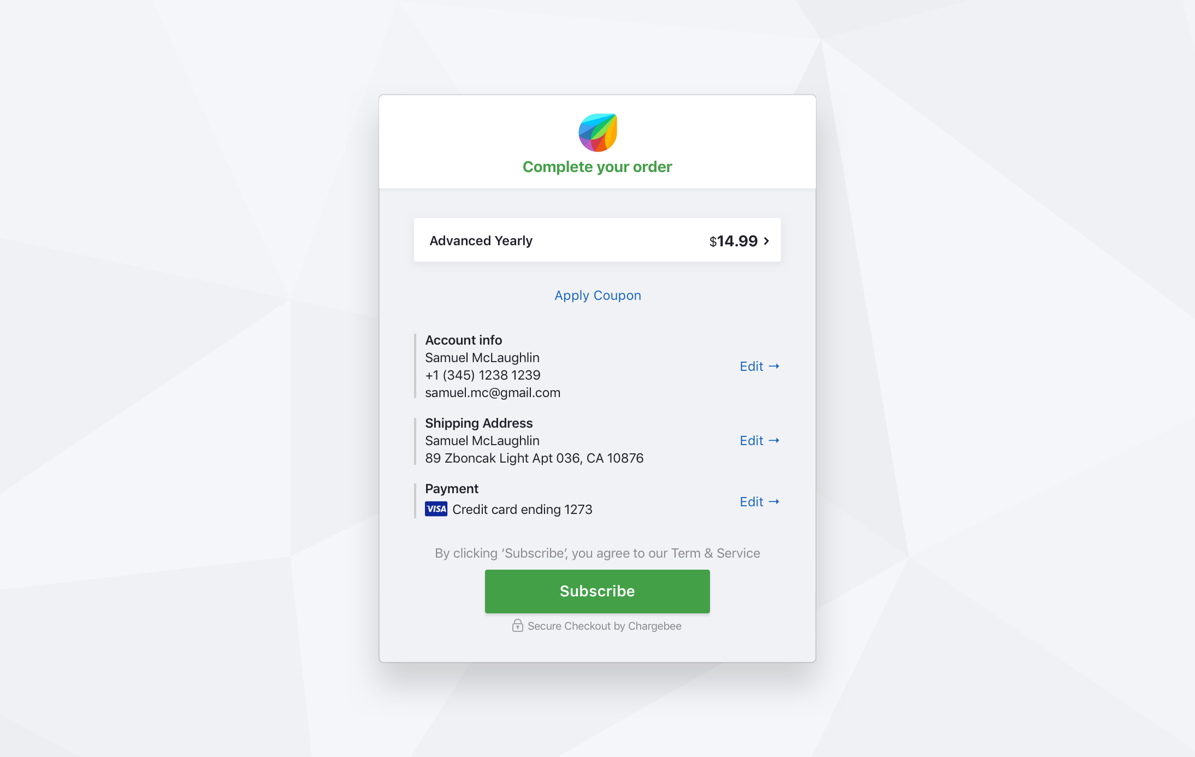Click the colorful leaf logo icon

598,132
